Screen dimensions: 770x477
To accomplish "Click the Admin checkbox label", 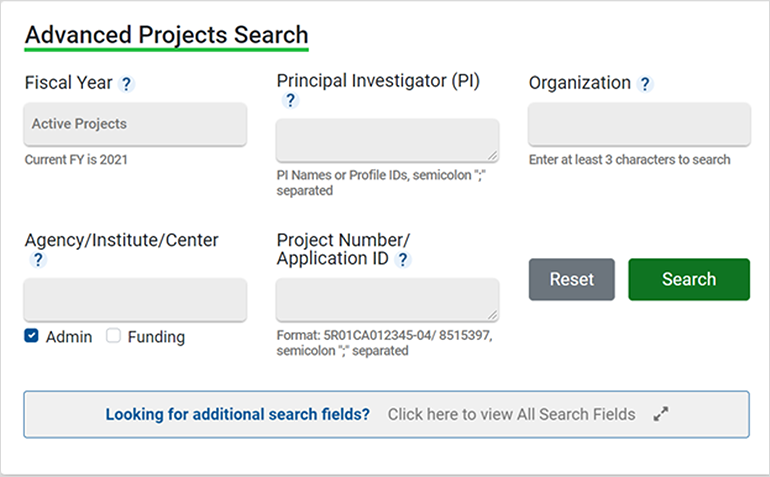I will (69, 337).
